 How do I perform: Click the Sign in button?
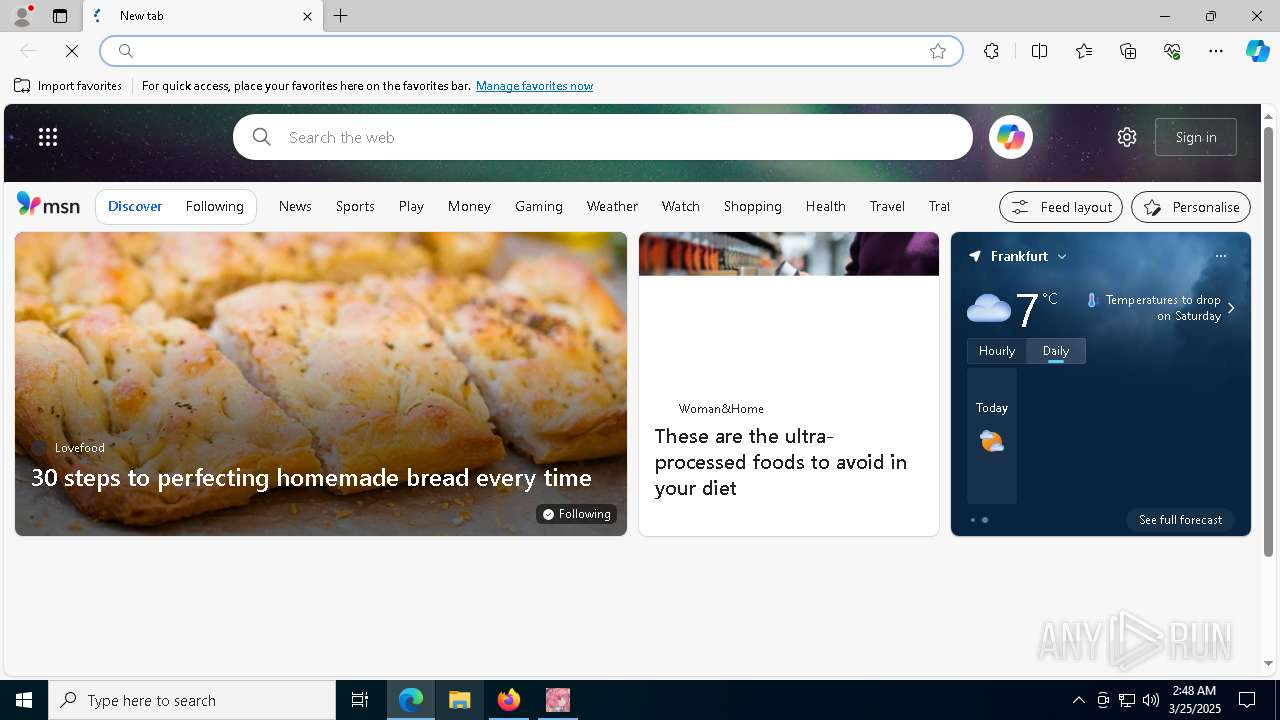coord(1196,137)
